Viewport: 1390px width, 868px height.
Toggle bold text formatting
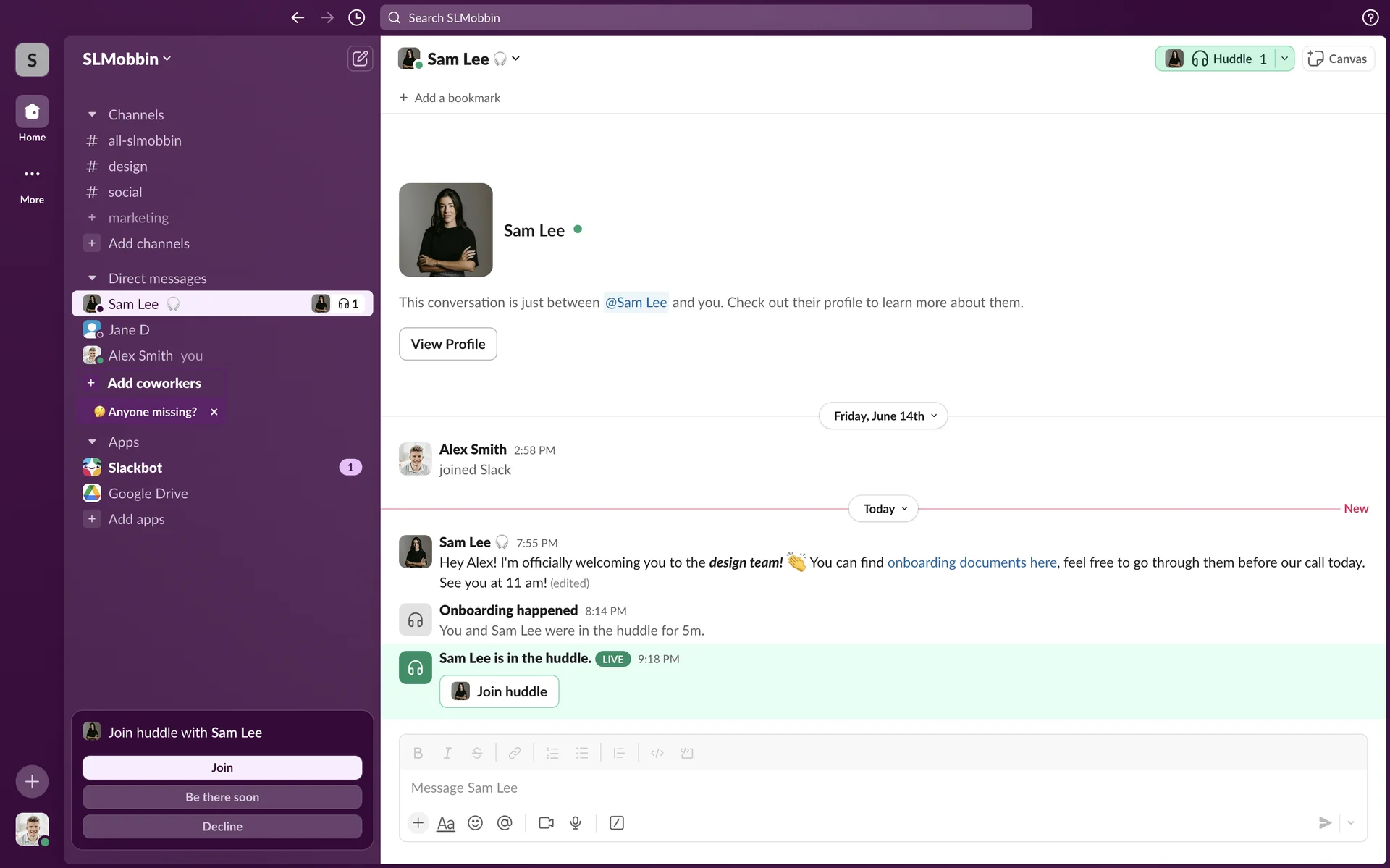(x=418, y=754)
